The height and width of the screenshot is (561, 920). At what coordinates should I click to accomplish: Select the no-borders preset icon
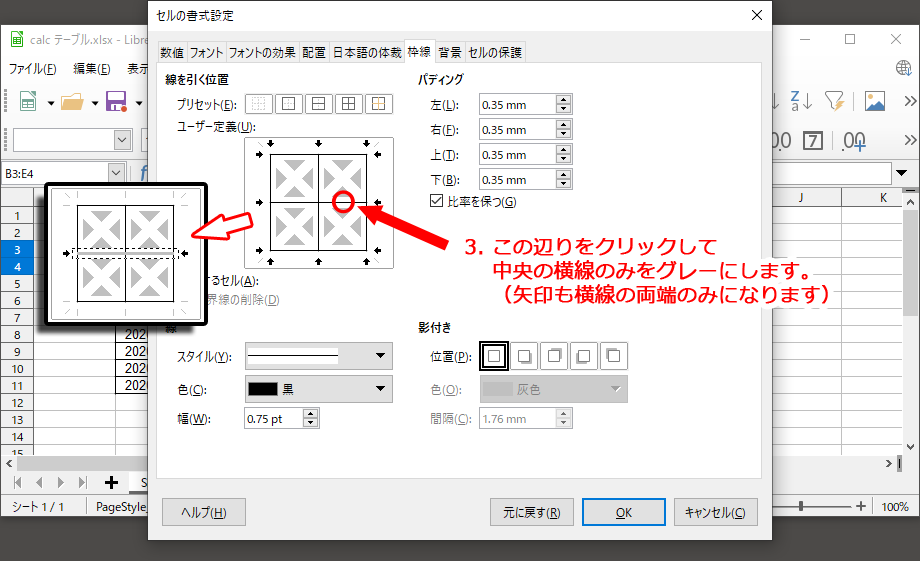(x=259, y=104)
